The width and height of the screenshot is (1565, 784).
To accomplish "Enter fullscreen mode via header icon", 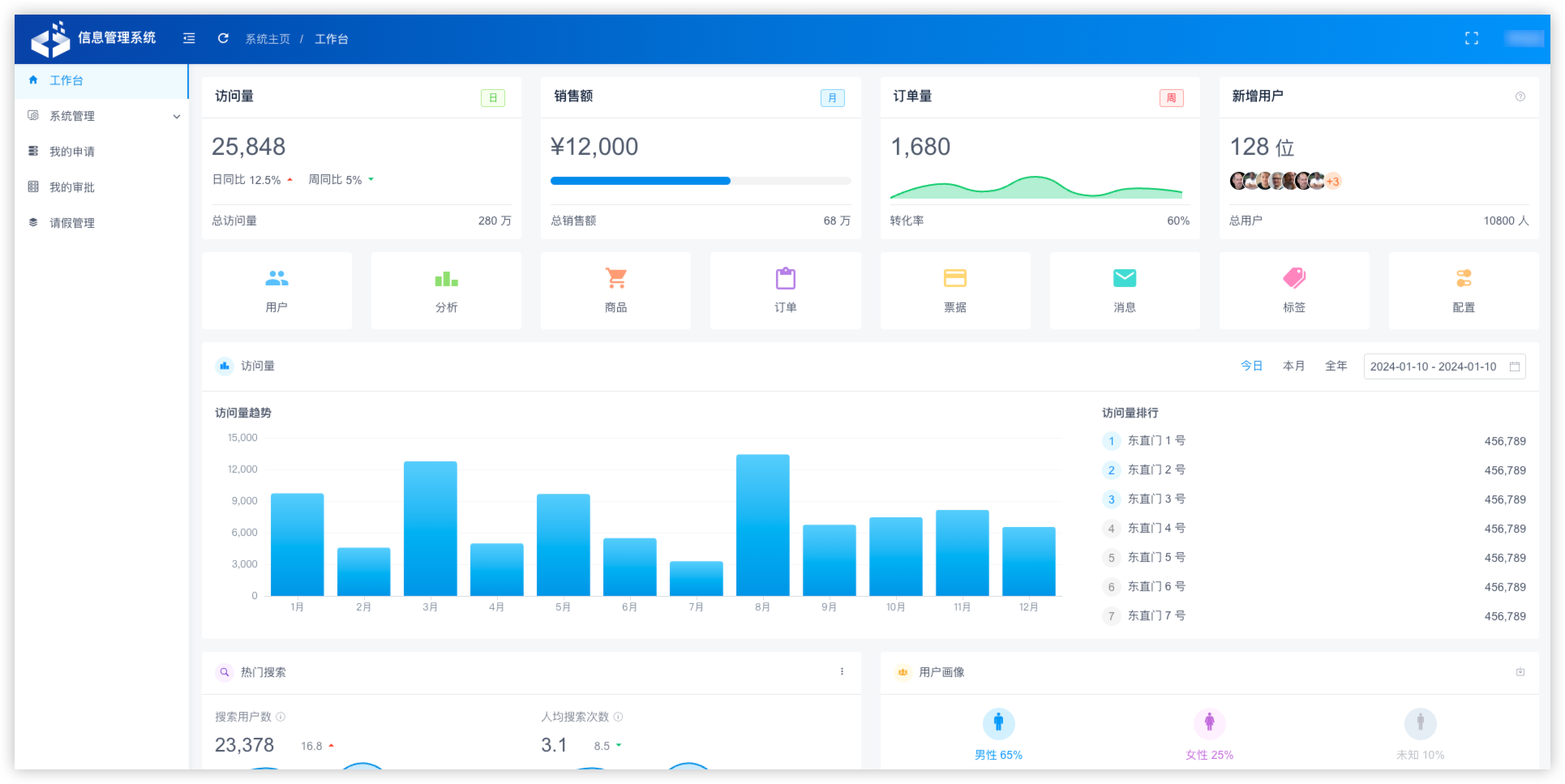I will click(x=1471, y=38).
